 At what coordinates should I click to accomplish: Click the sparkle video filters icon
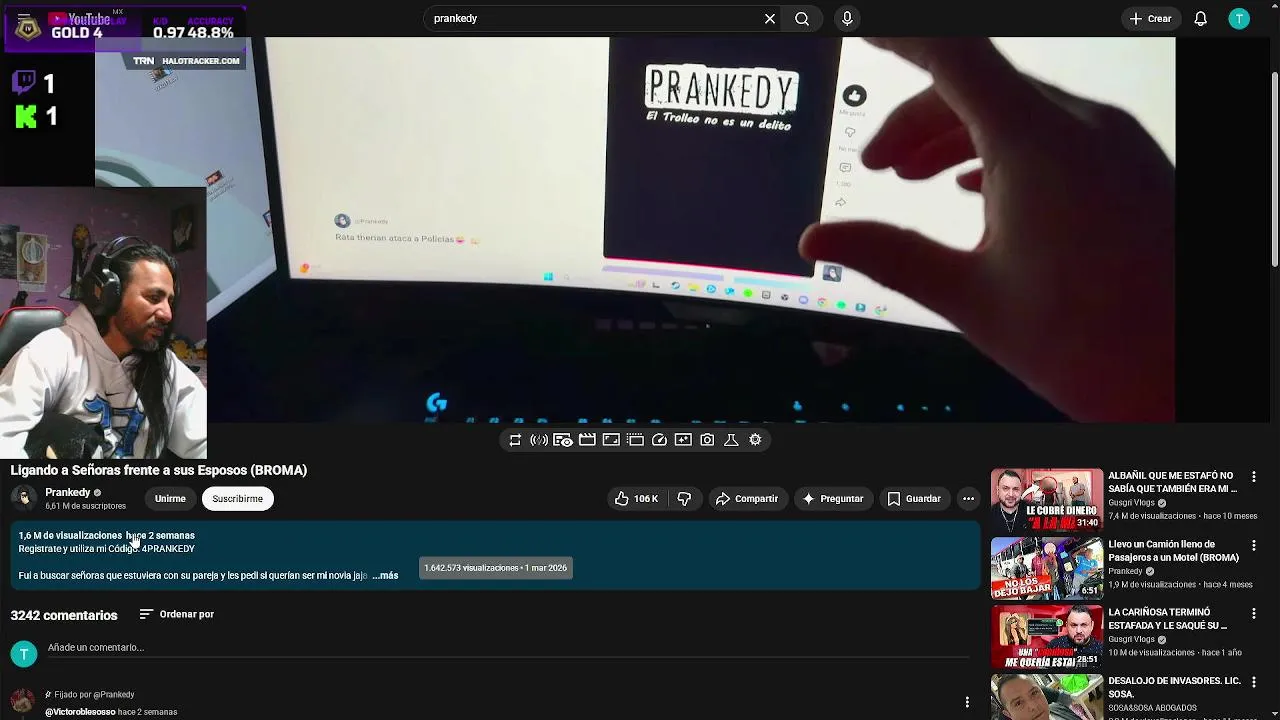click(683, 440)
